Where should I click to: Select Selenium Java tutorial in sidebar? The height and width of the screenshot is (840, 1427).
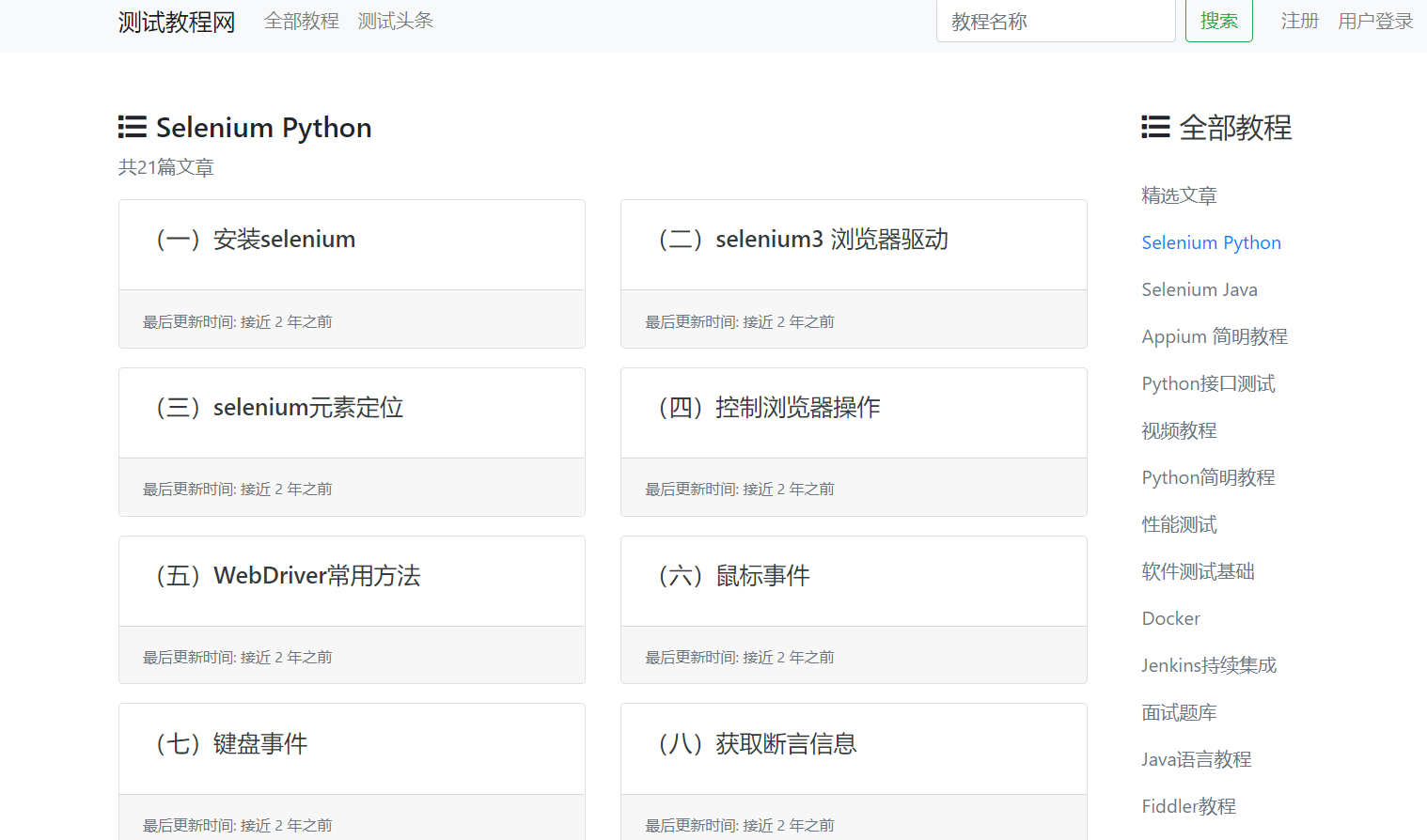pos(1199,289)
